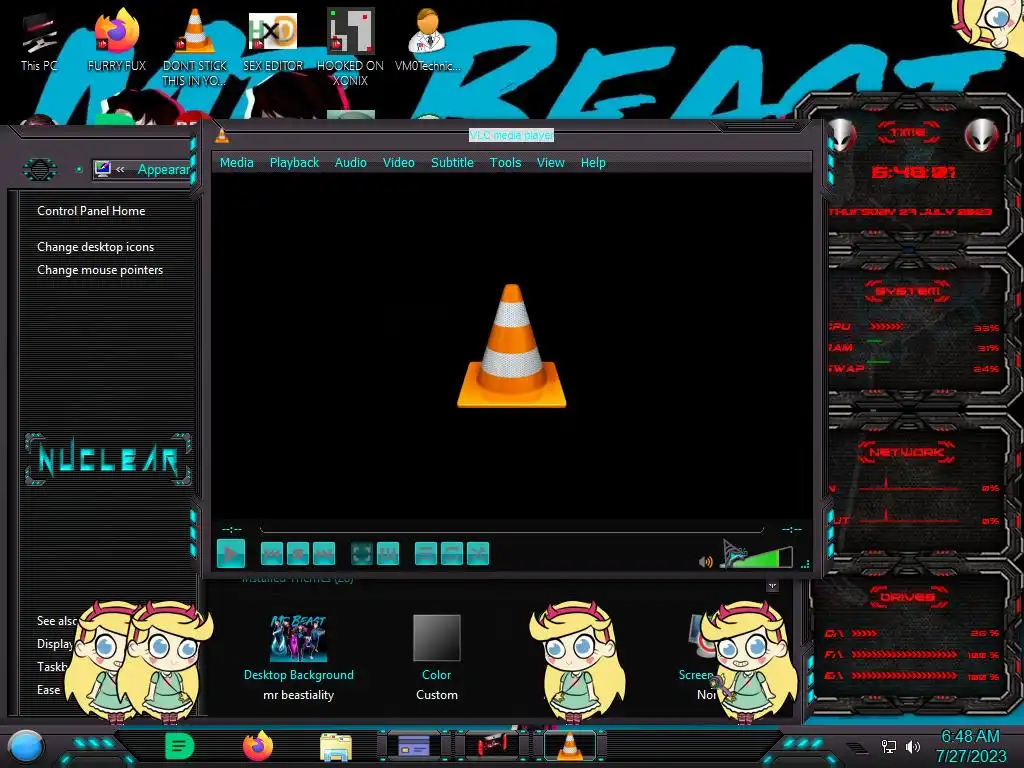Select the VM0Technic... desktop icon
Screen dimensions: 1024x768
tap(428, 41)
